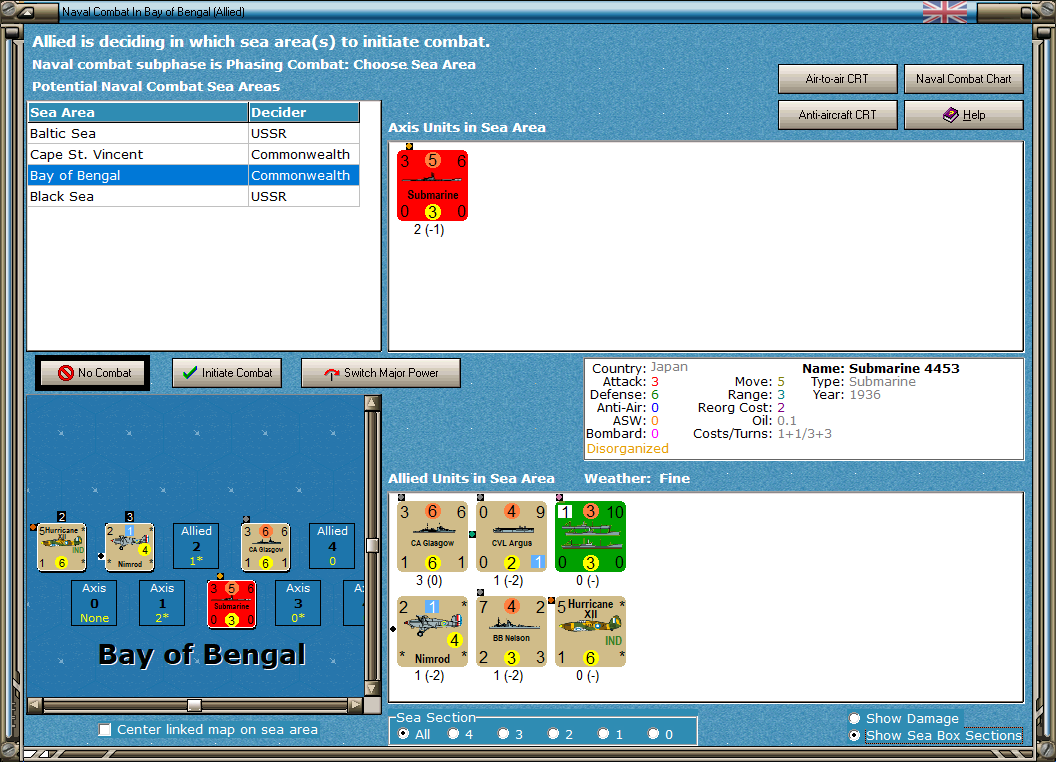This screenshot has width=1056, height=762.
Task: Click the Hurricane fighter on the Bay of Bengal map
Action: coord(61,547)
